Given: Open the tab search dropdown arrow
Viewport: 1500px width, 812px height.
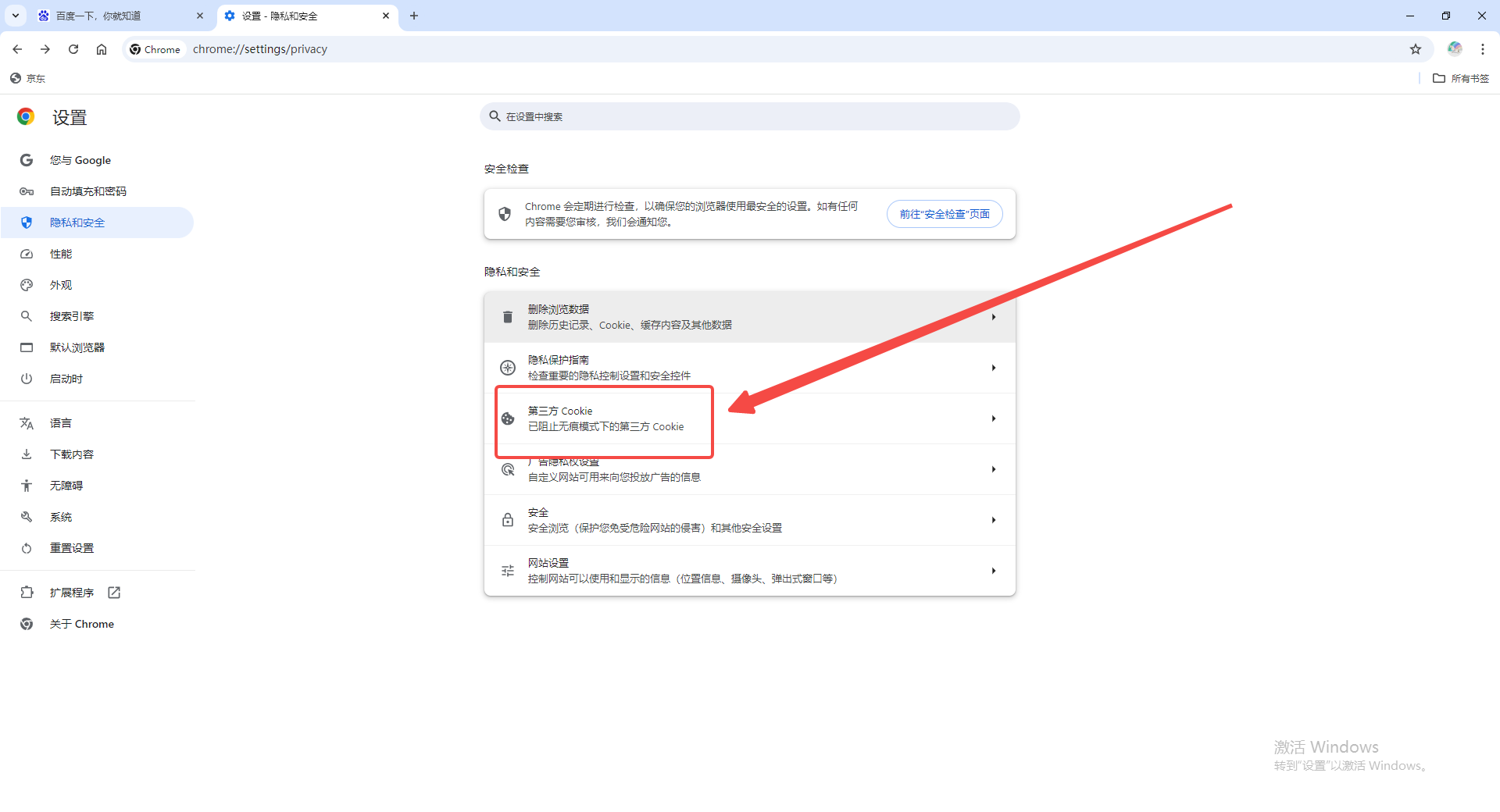Looking at the screenshot, I should pyautogui.click(x=16, y=16).
